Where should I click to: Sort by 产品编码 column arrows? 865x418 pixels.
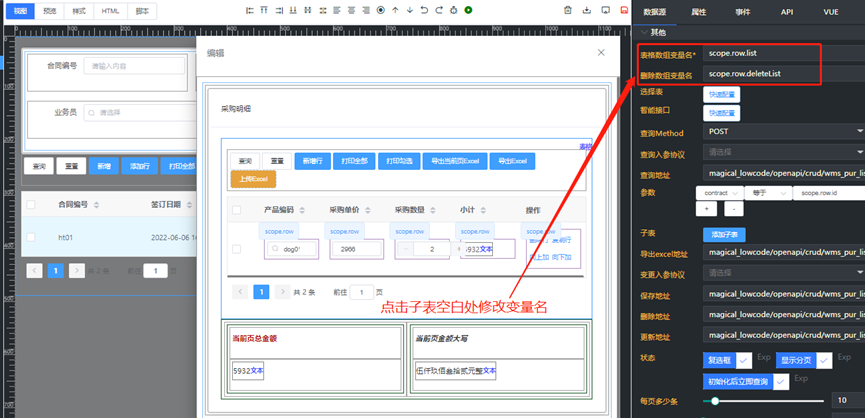pyautogui.click(x=302, y=210)
